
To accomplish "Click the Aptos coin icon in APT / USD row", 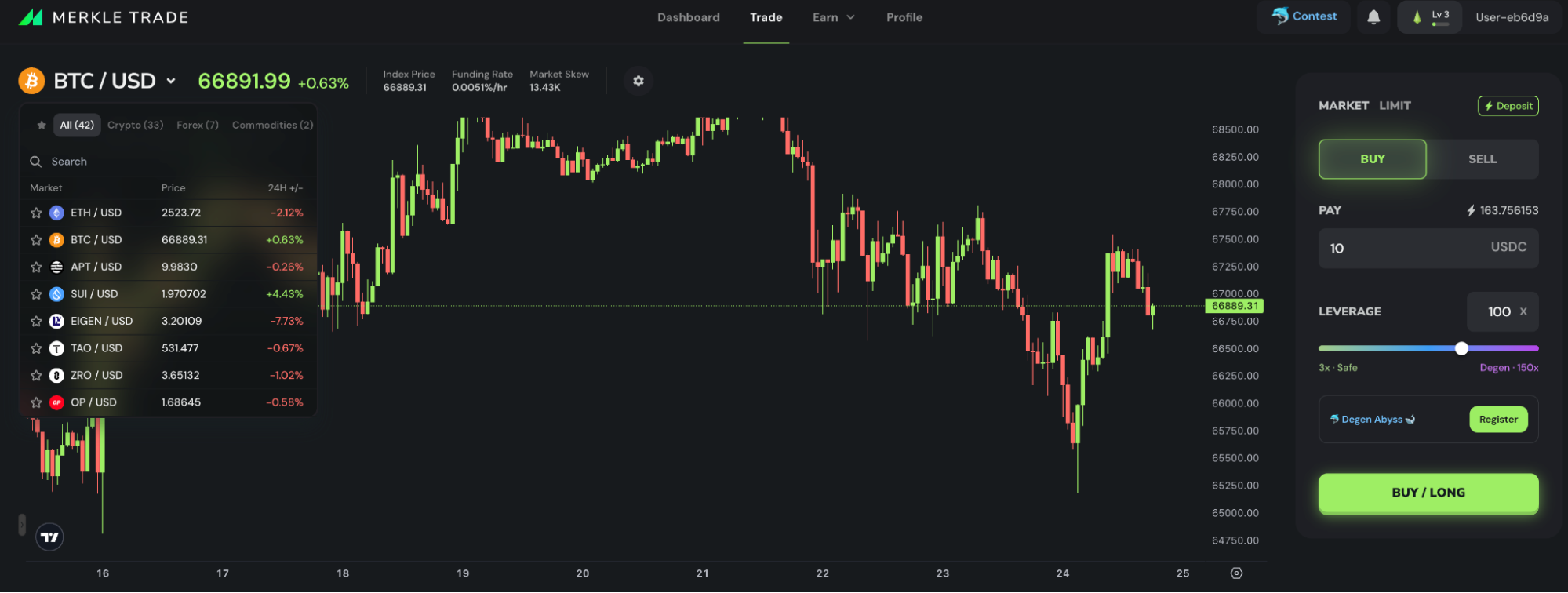I will (x=56, y=267).
